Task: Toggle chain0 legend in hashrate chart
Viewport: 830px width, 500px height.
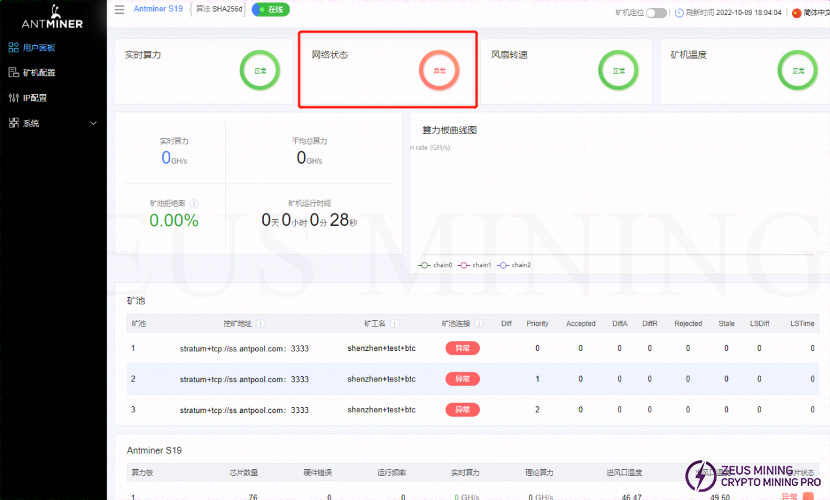Action: tap(436, 265)
